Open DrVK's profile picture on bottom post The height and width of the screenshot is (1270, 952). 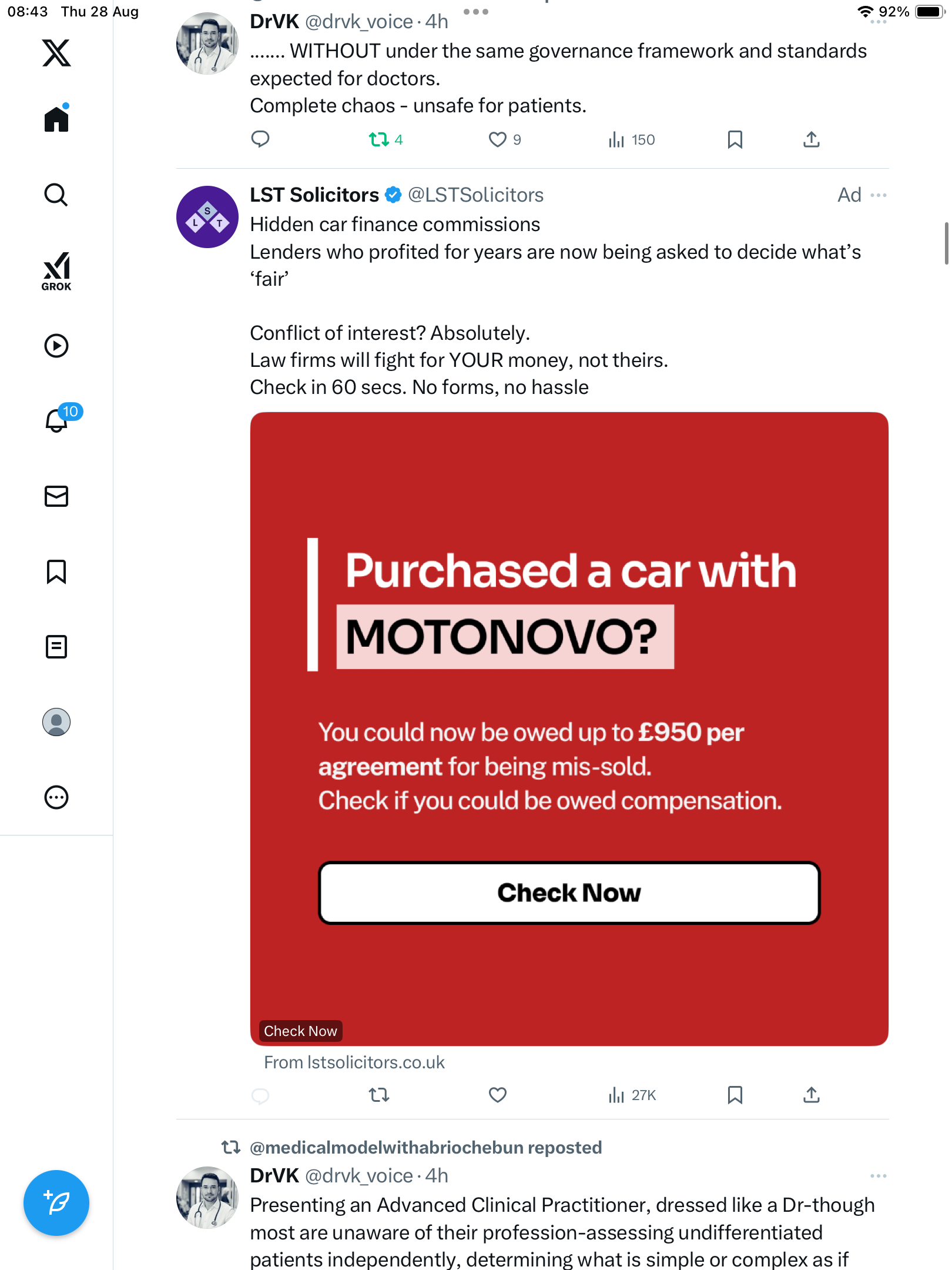tap(207, 1197)
